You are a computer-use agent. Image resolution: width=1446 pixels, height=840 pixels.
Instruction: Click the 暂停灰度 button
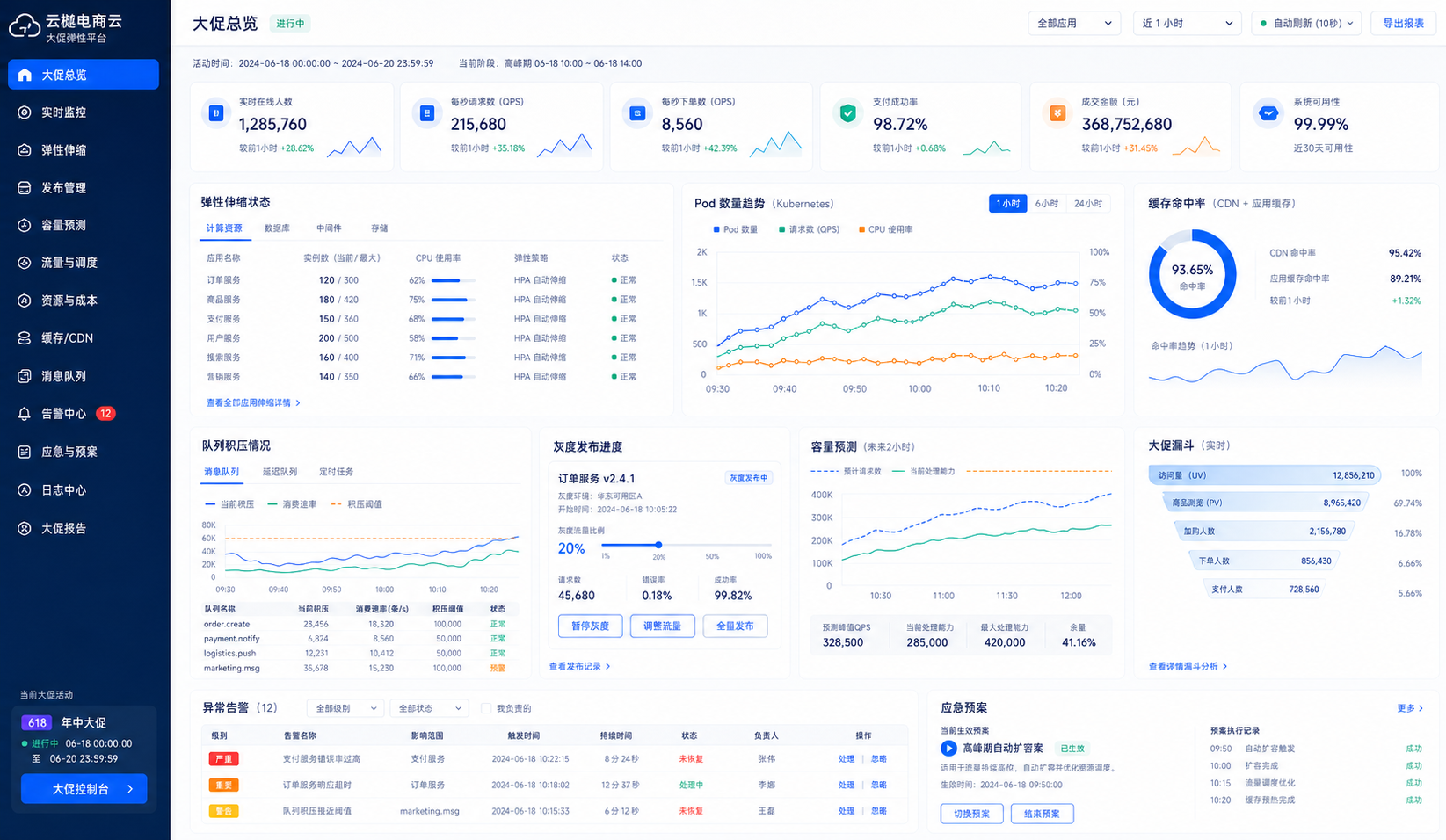click(590, 626)
